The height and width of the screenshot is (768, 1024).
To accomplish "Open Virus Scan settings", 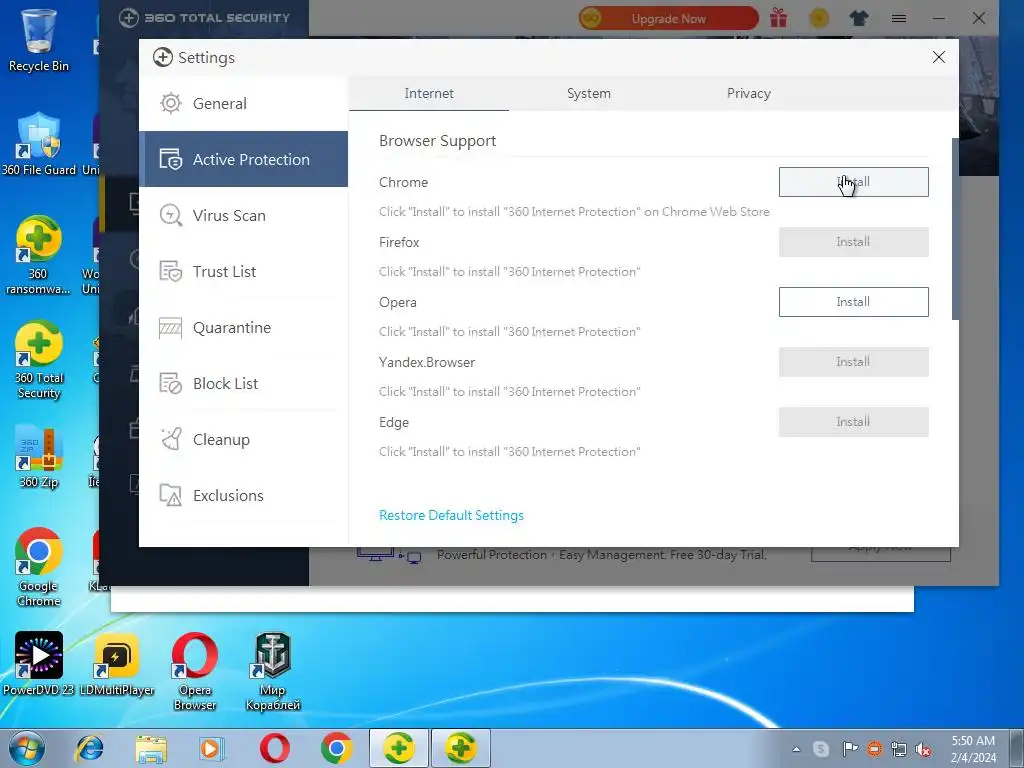I will click(x=243, y=216).
